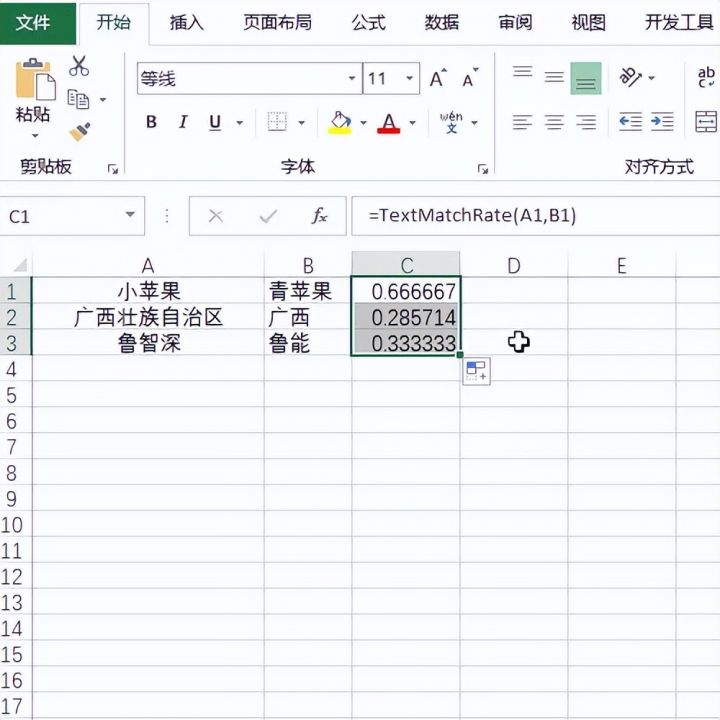
Task: Click the formula bar with TextMatchRate formula
Action: point(535,216)
